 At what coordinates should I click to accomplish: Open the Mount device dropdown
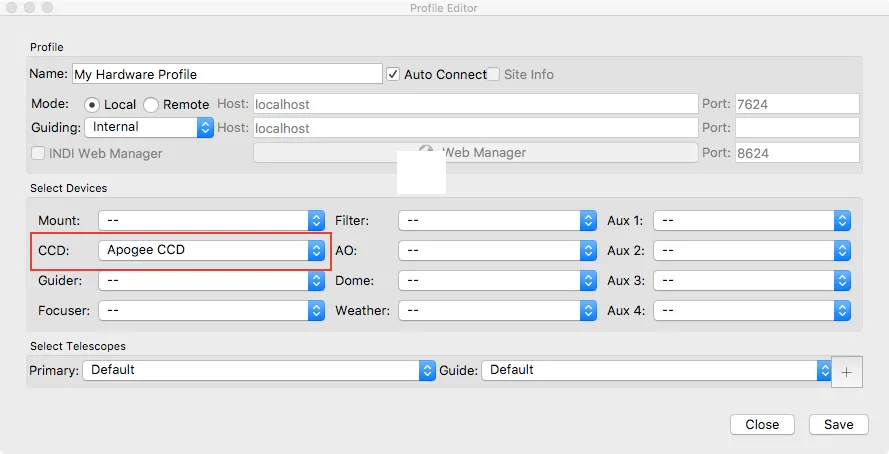click(211, 220)
